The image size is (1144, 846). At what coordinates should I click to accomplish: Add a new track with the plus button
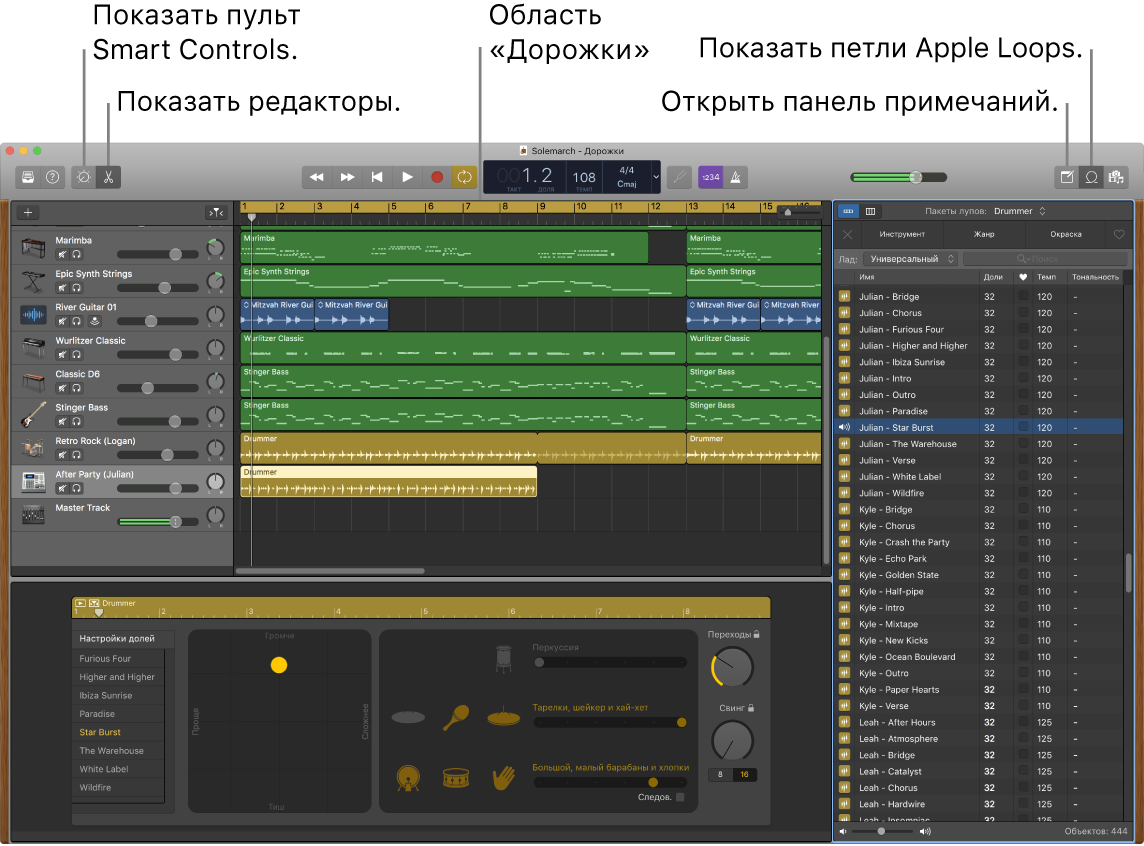pyautogui.click(x=27, y=212)
